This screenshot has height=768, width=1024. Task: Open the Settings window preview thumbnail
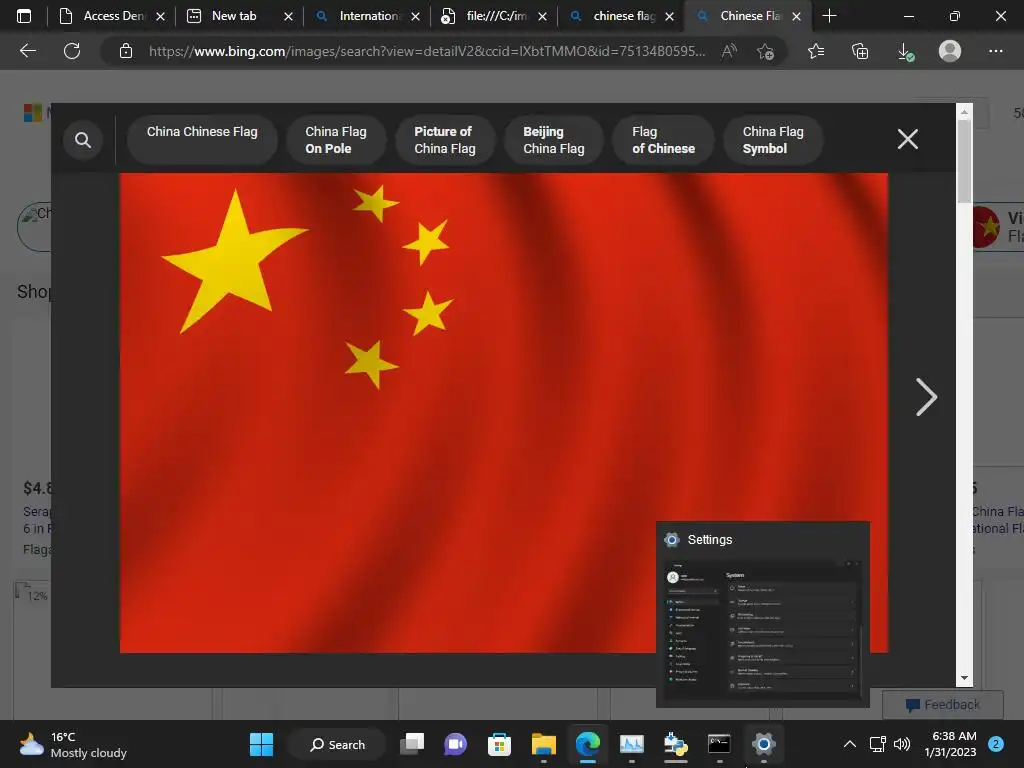click(763, 614)
